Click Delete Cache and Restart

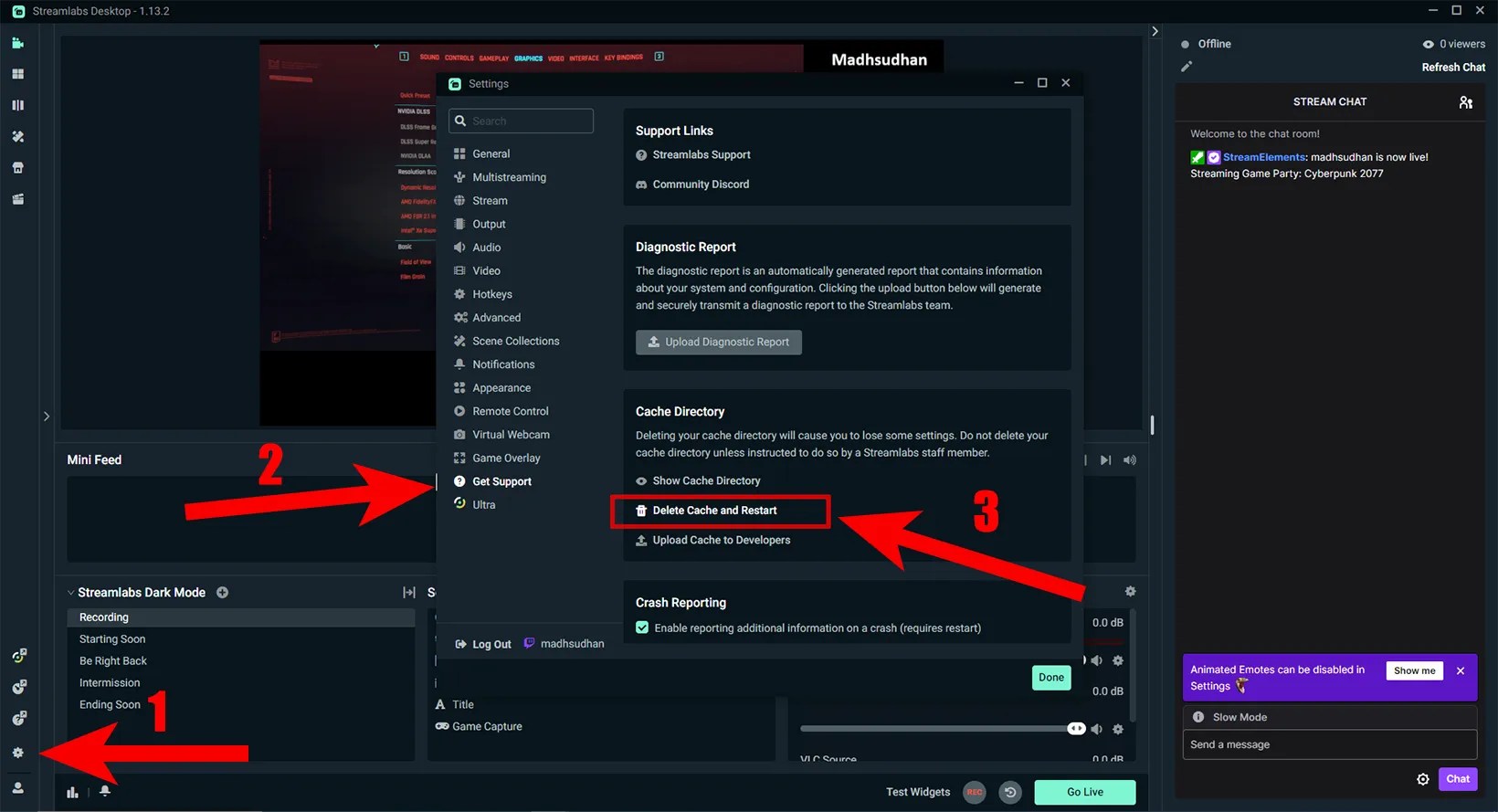(706, 511)
